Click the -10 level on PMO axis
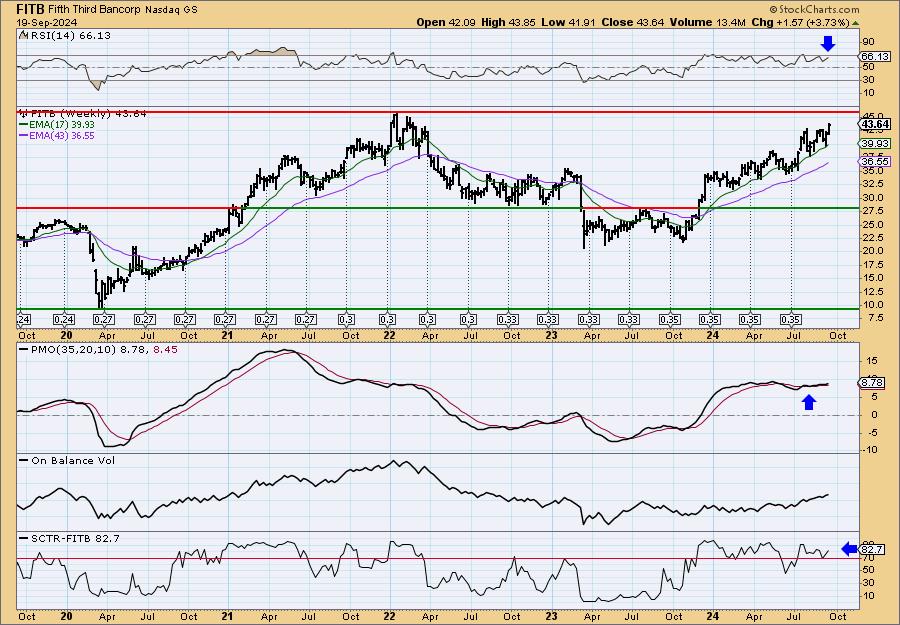 (x=870, y=450)
